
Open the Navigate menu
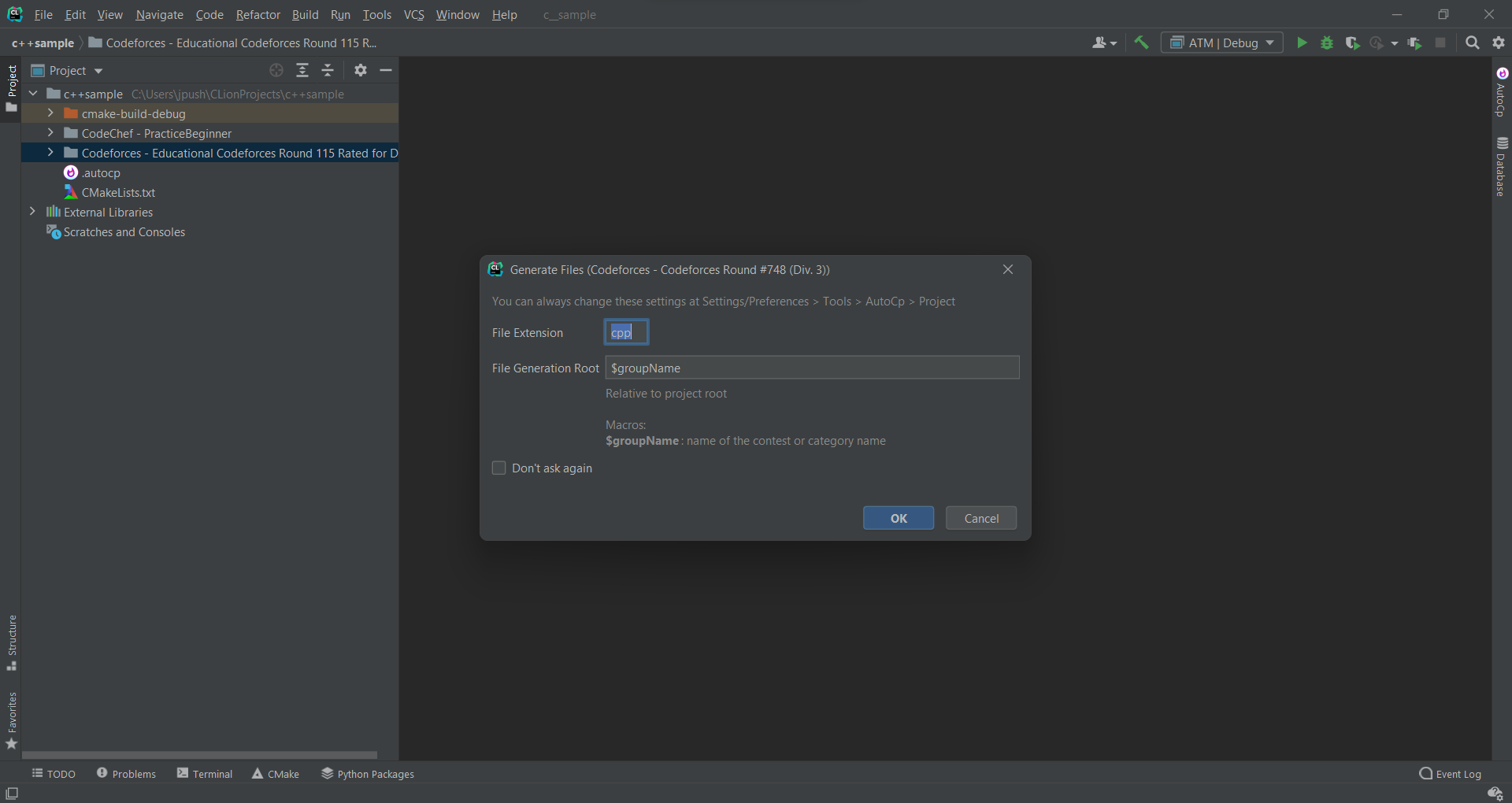click(x=159, y=15)
